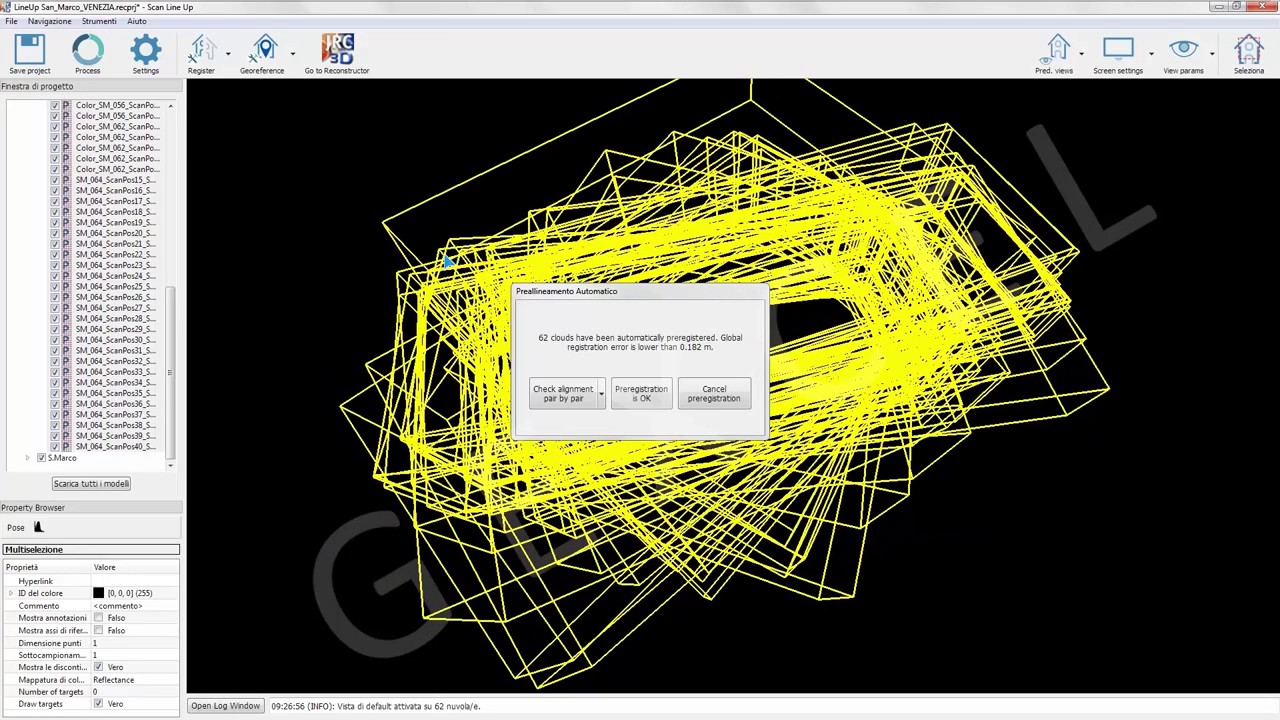1280x720 pixels.
Task: Disable Mostra le discontinuità checkbox
Action: [x=98, y=667]
